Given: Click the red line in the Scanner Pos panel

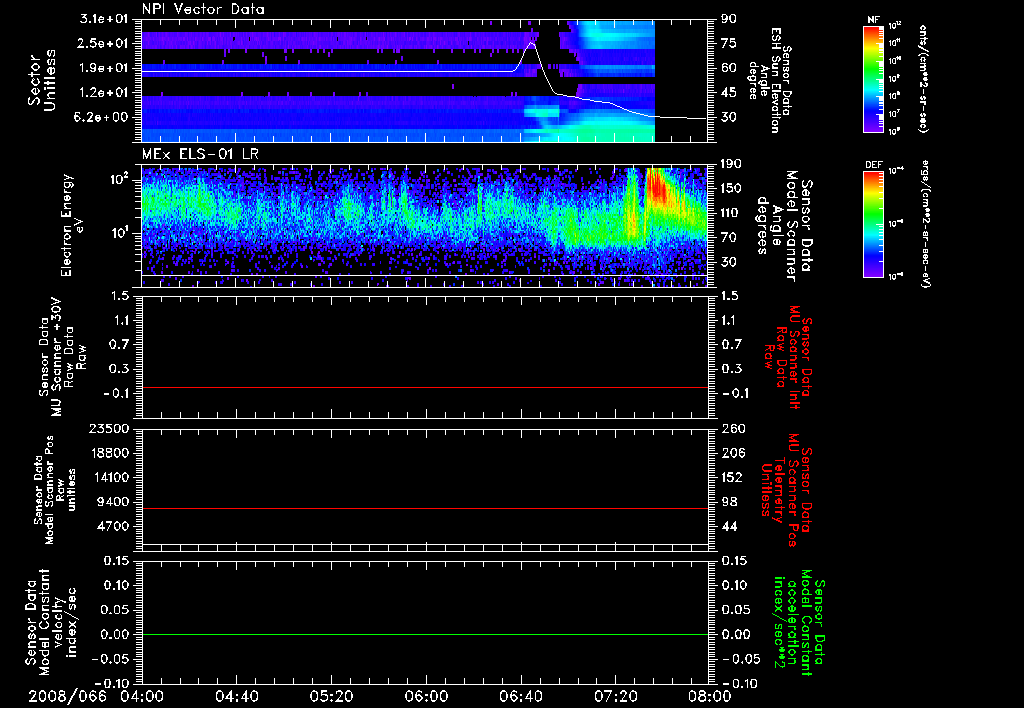Looking at the screenshot, I should 425,508.
